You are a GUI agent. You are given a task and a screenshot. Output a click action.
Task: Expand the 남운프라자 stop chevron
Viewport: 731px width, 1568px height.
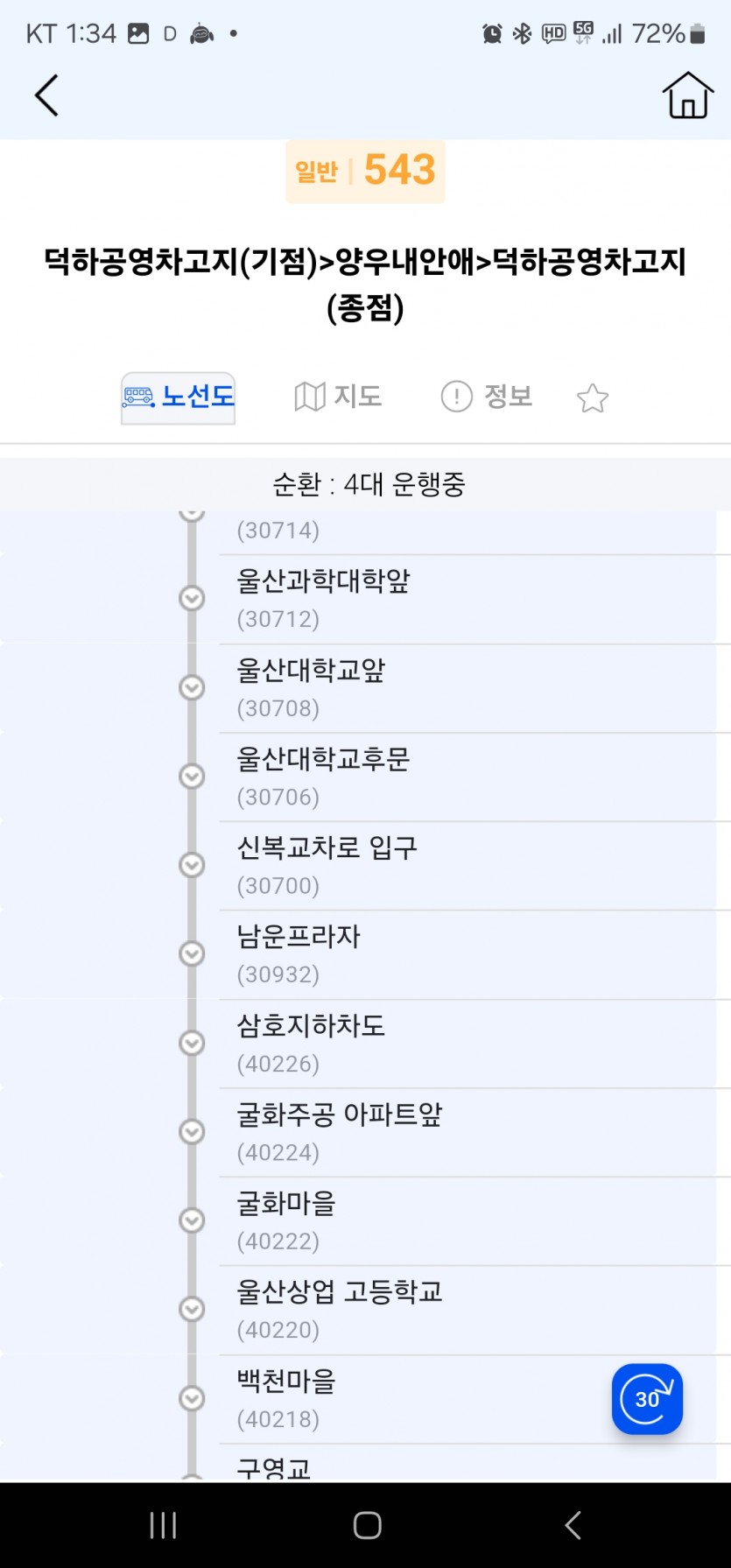[x=192, y=954]
